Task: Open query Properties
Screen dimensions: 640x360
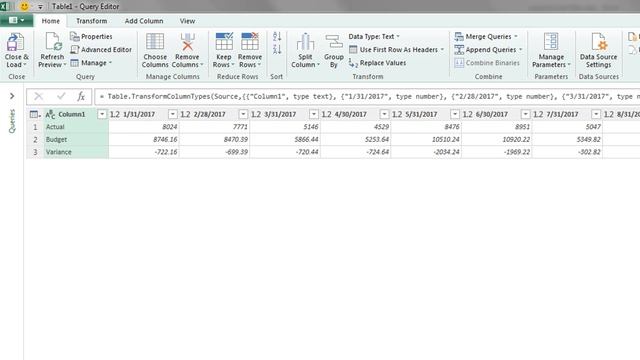Action: coord(91,37)
